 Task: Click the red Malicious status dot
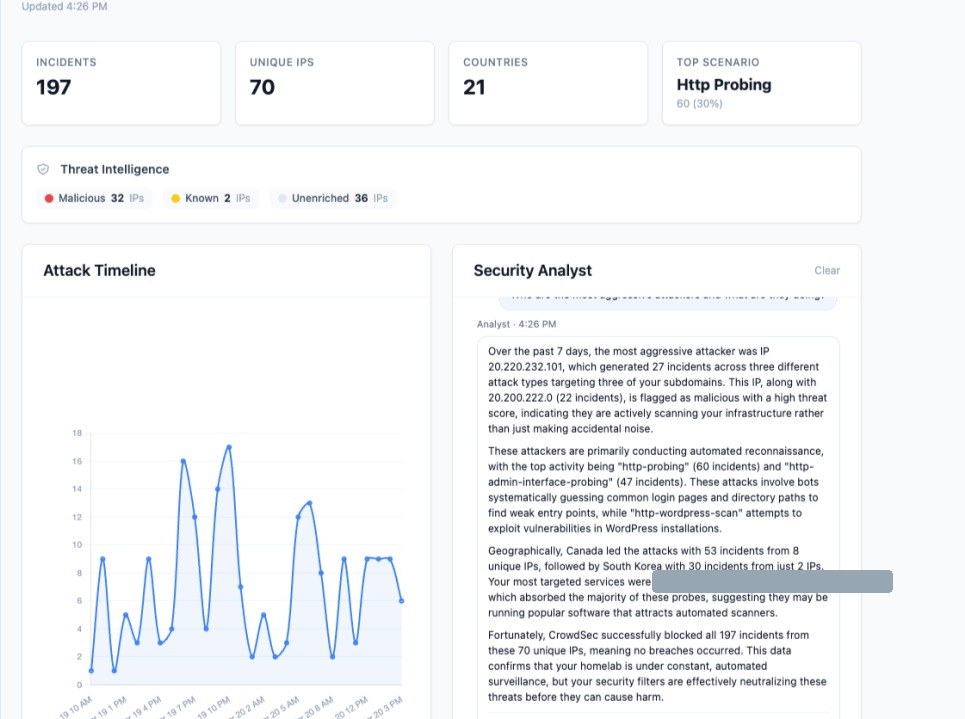[49, 198]
